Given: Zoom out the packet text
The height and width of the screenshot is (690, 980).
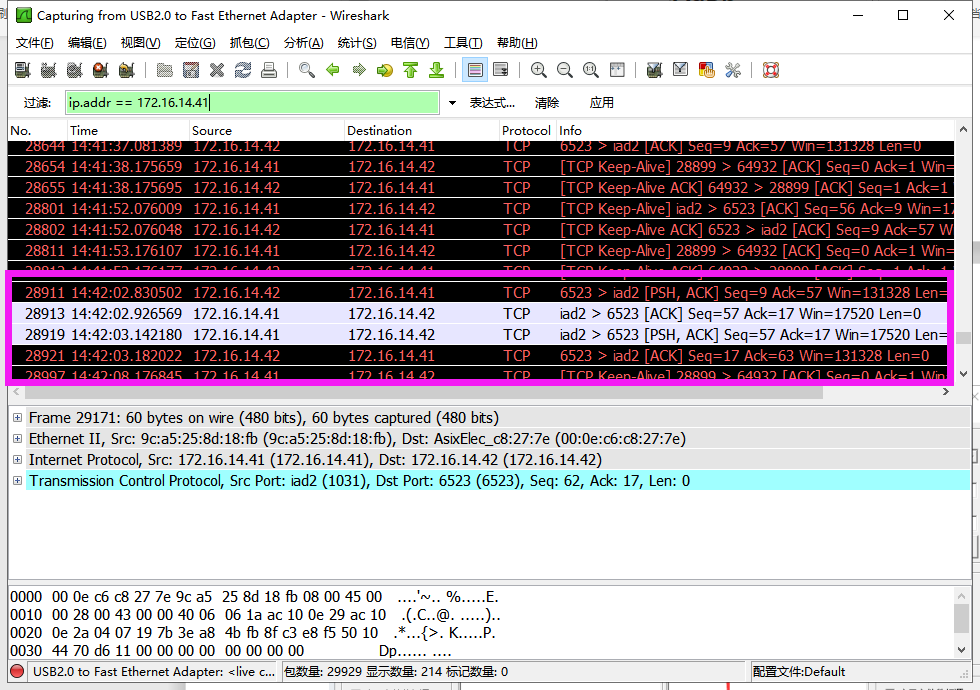Looking at the screenshot, I should tap(565, 70).
